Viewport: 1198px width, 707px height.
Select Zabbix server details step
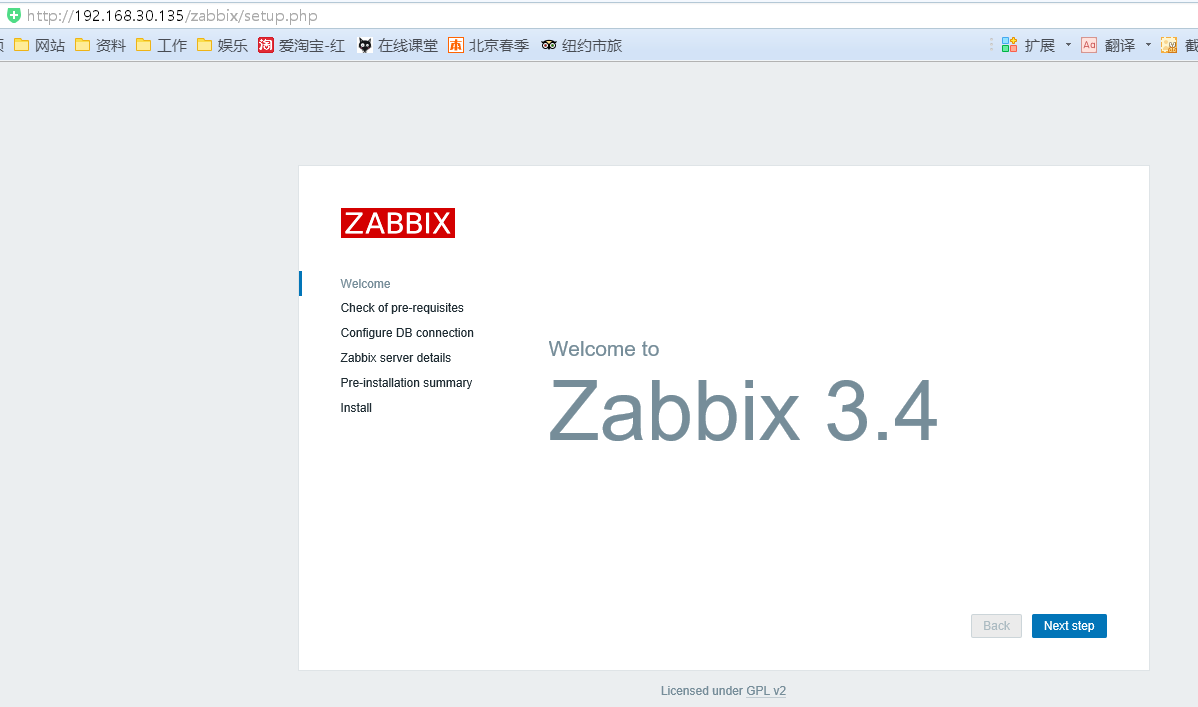tap(396, 358)
